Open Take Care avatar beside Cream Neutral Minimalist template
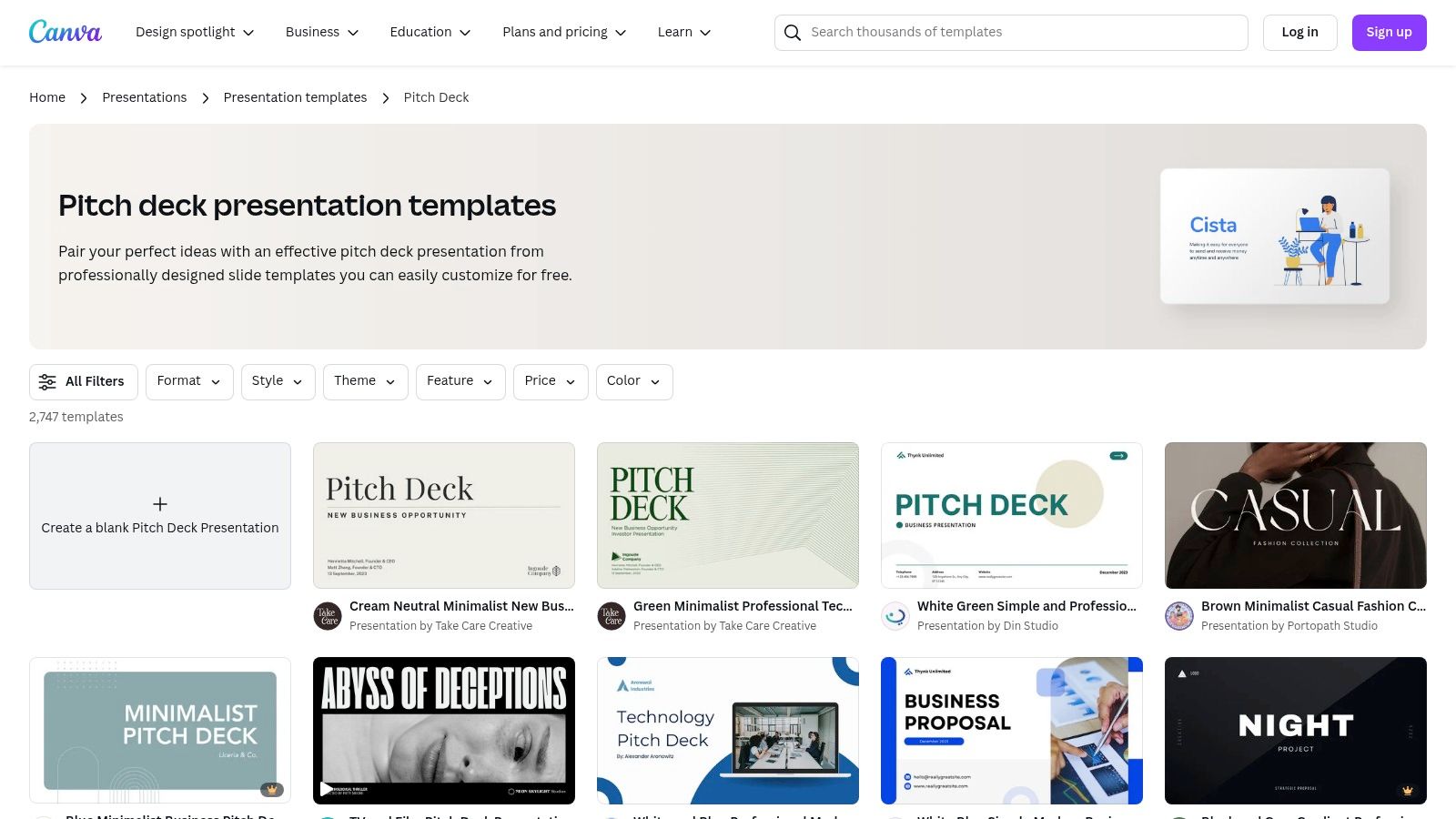This screenshot has height=819, width=1456. point(328,616)
